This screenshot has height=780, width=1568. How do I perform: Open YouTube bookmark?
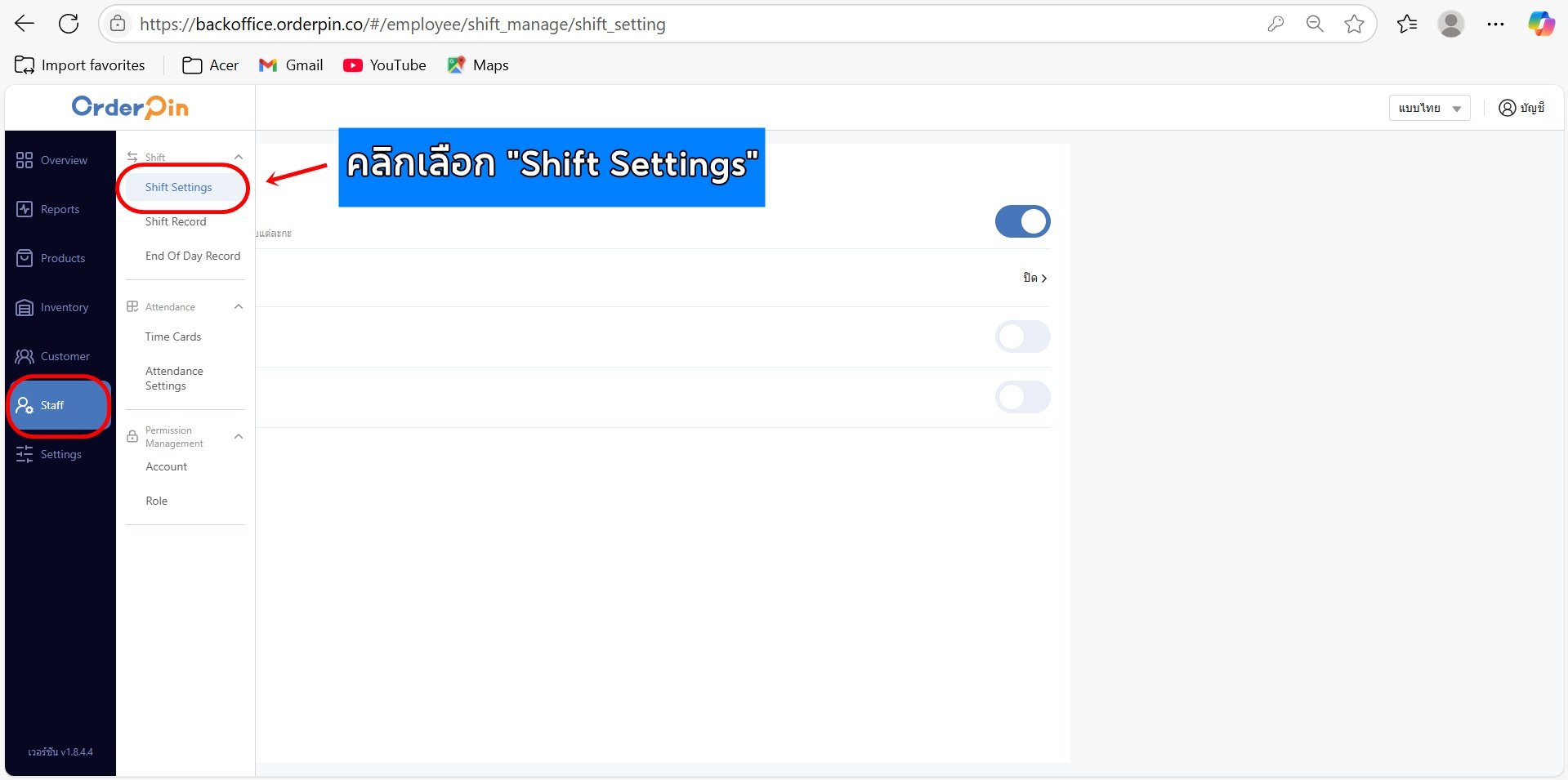pyautogui.click(x=385, y=65)
